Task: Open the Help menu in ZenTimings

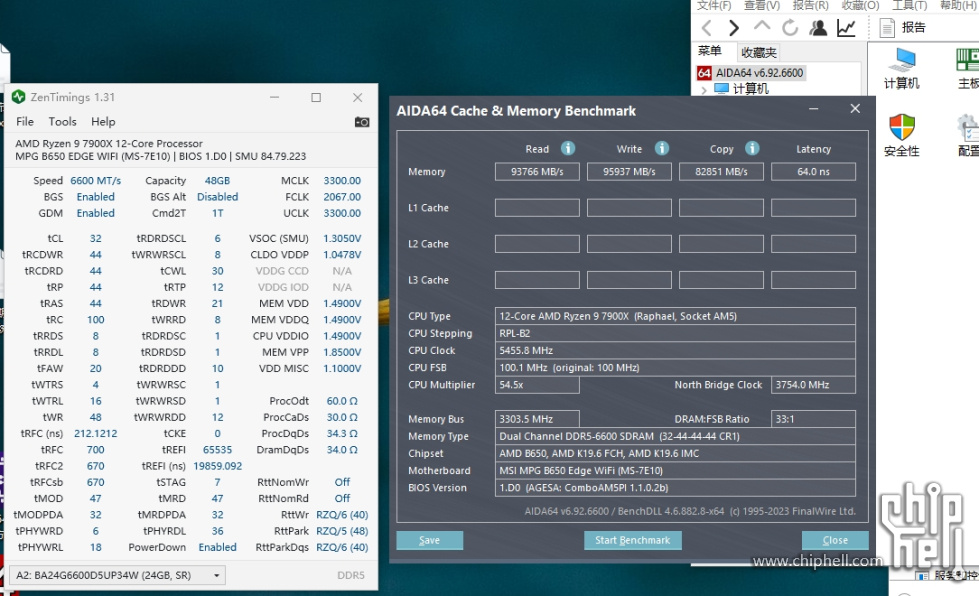Action: click(103, 122)
